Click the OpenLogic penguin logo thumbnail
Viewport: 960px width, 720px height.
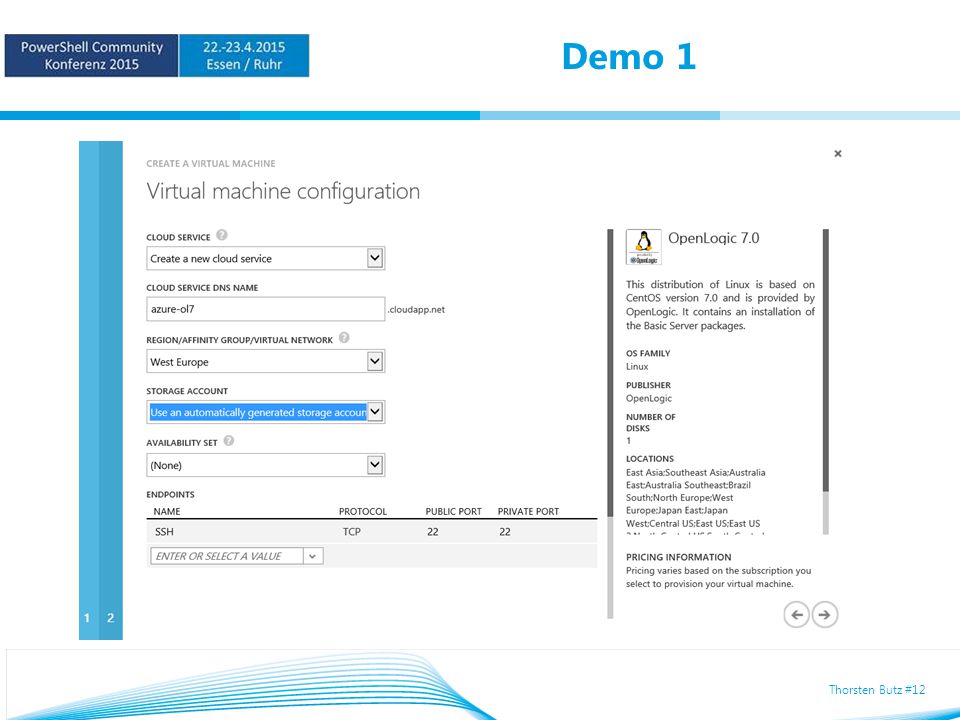tap(643, 247)
